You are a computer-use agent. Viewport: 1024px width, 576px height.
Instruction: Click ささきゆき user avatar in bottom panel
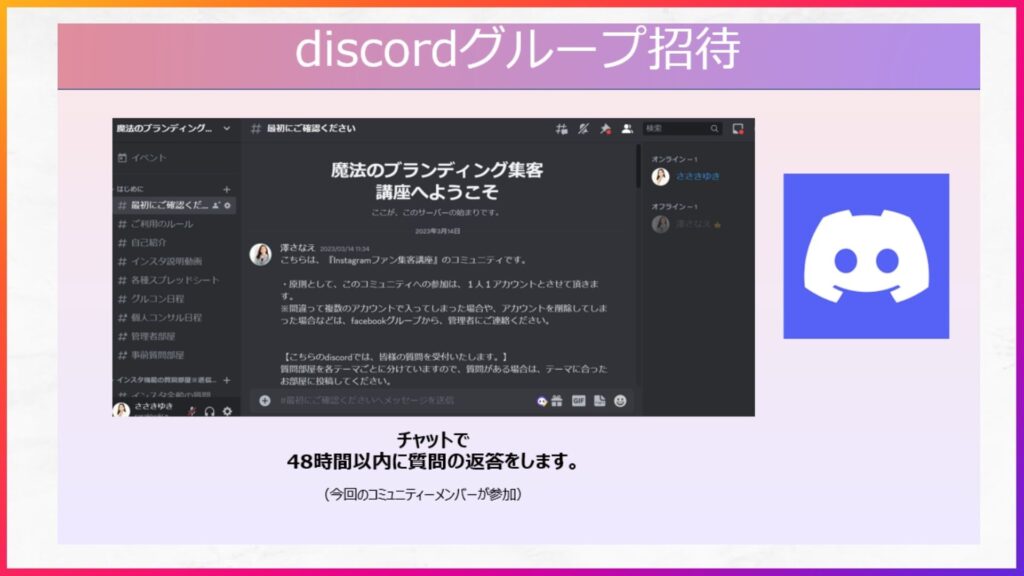click(121, 409)
